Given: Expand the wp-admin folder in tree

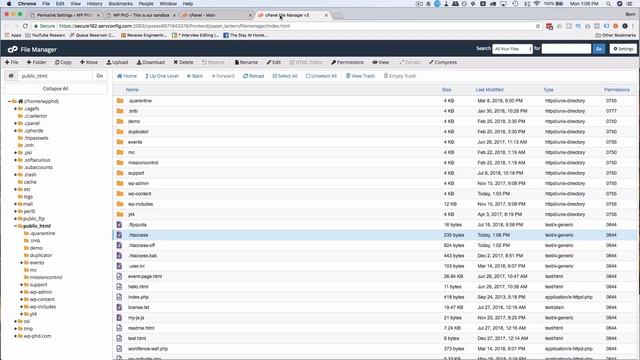Looking at the screenshot, I should coord(21,292).
